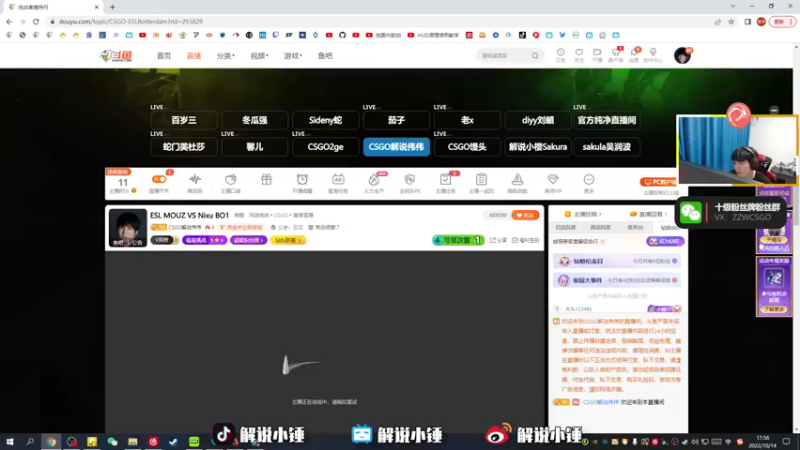This screenshot has height=450, width=800.
Task: Click the 分享 share icon
Action: pos(498,240)
